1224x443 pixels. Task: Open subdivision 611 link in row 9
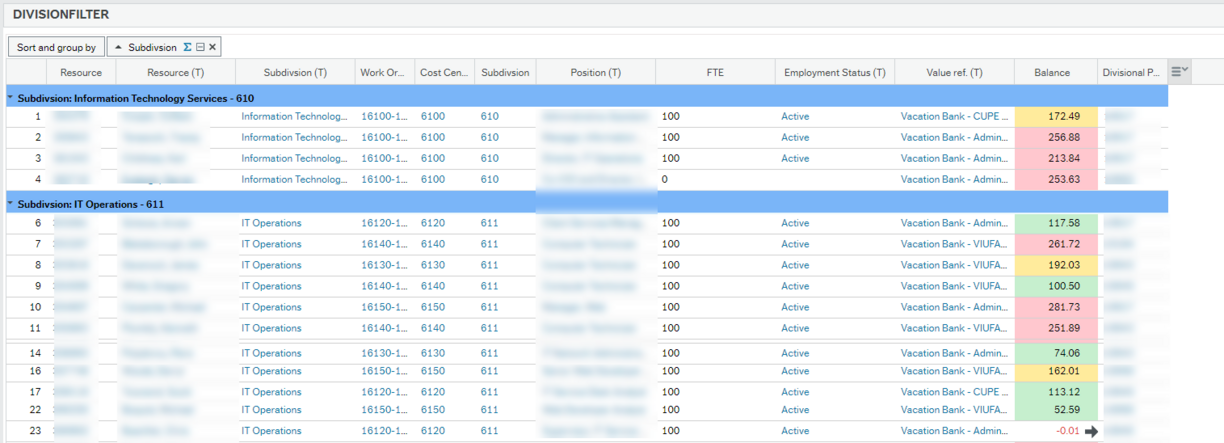[490, 286]
